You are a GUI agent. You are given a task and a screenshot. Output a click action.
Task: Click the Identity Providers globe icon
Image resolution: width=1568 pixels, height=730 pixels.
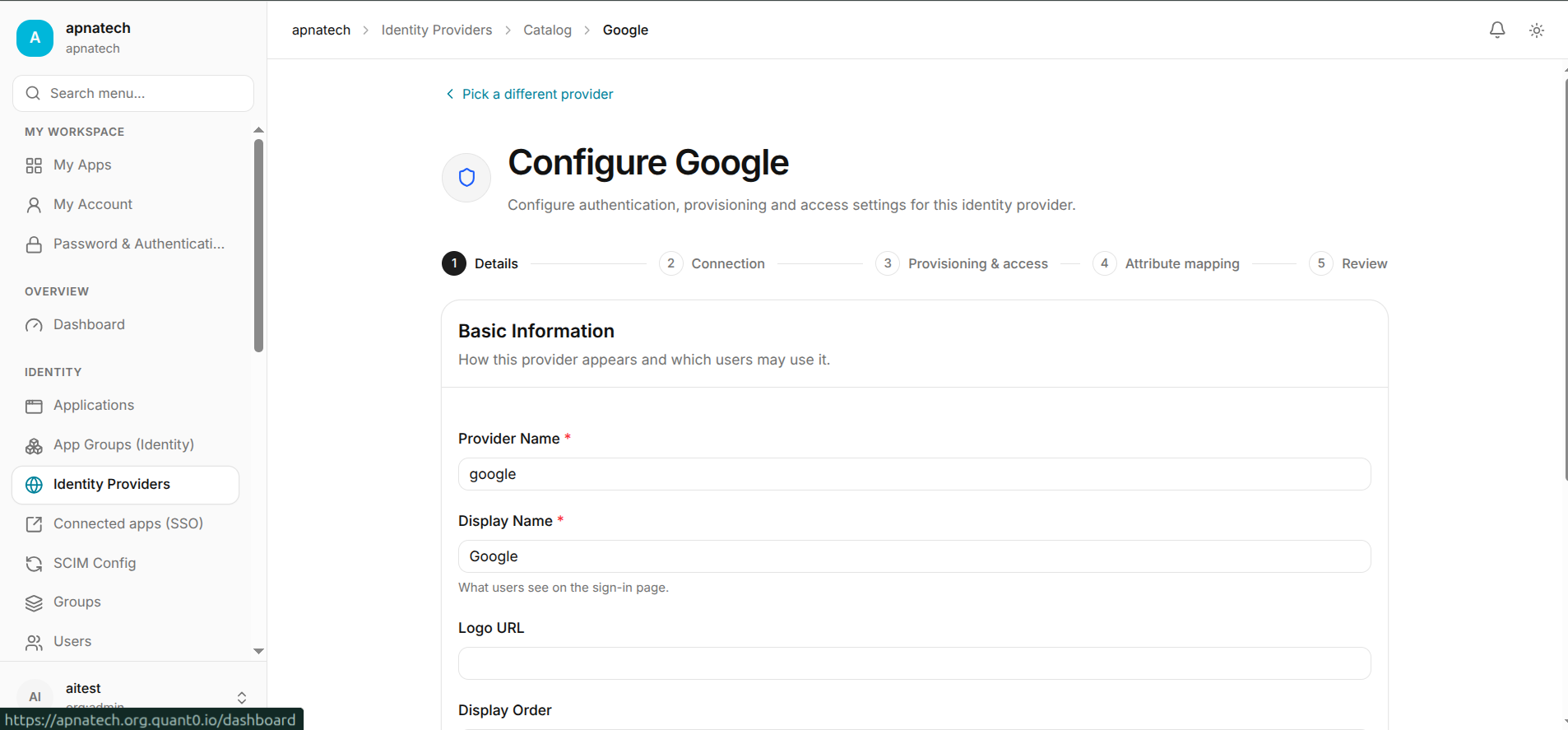[34, 485]
